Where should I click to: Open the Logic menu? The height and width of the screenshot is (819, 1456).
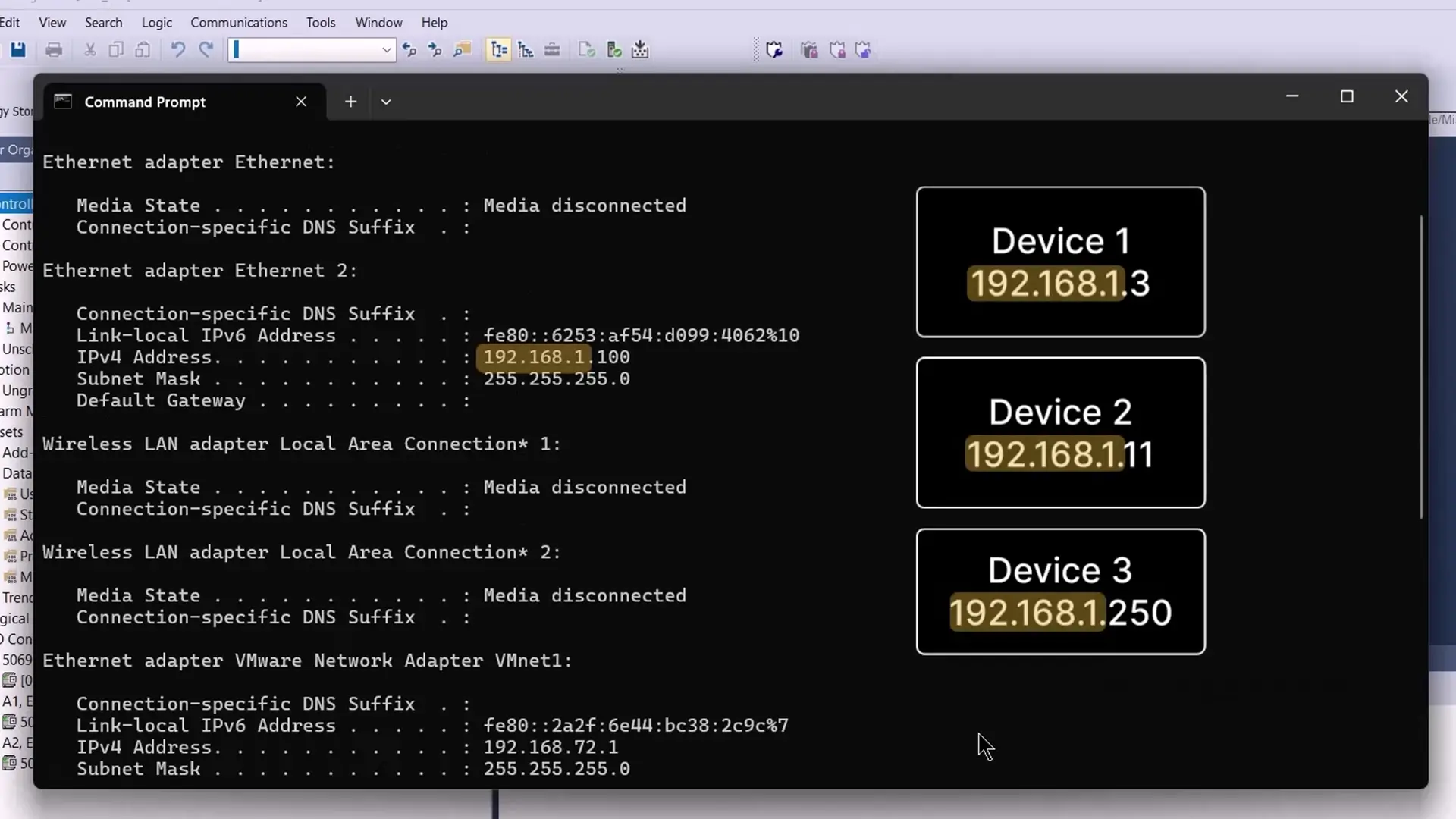click(x=157, y=23)
